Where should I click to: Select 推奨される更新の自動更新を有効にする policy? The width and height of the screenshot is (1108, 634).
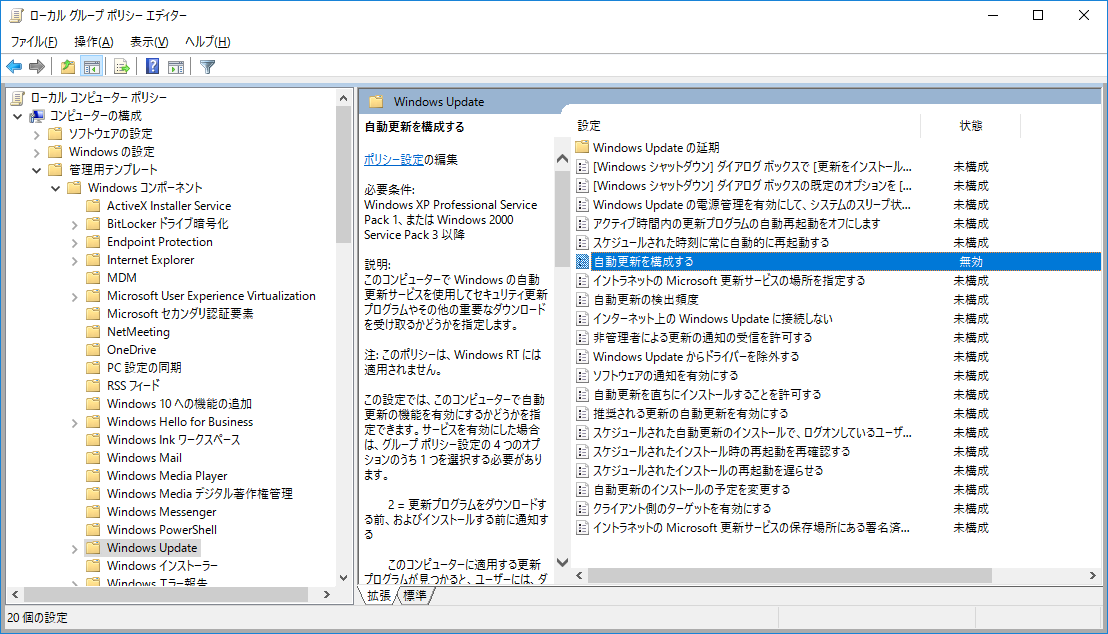690,414
